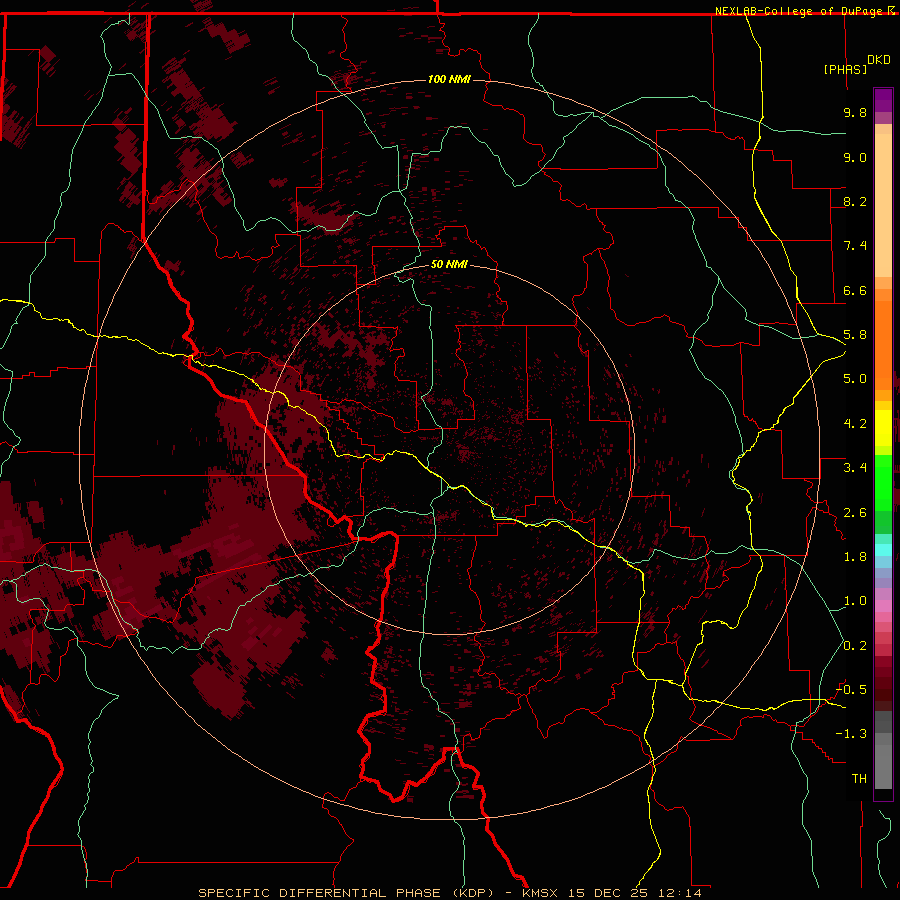Click the Specific Differential Phase (KDP) title
The height and width of the screenshot is (900, 900).
coord(346,893)
